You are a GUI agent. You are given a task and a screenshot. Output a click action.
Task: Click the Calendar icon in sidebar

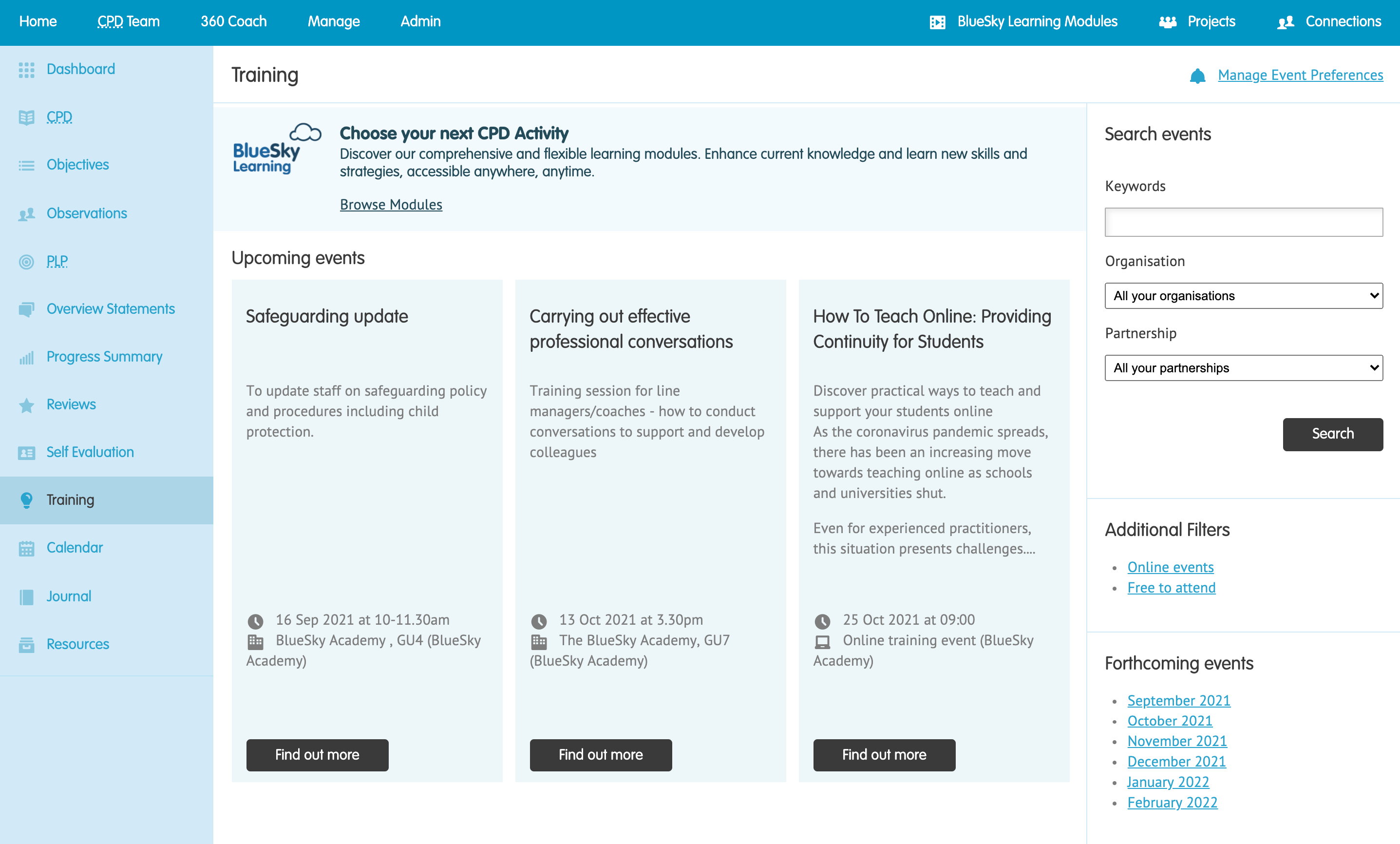click(26, 549)
